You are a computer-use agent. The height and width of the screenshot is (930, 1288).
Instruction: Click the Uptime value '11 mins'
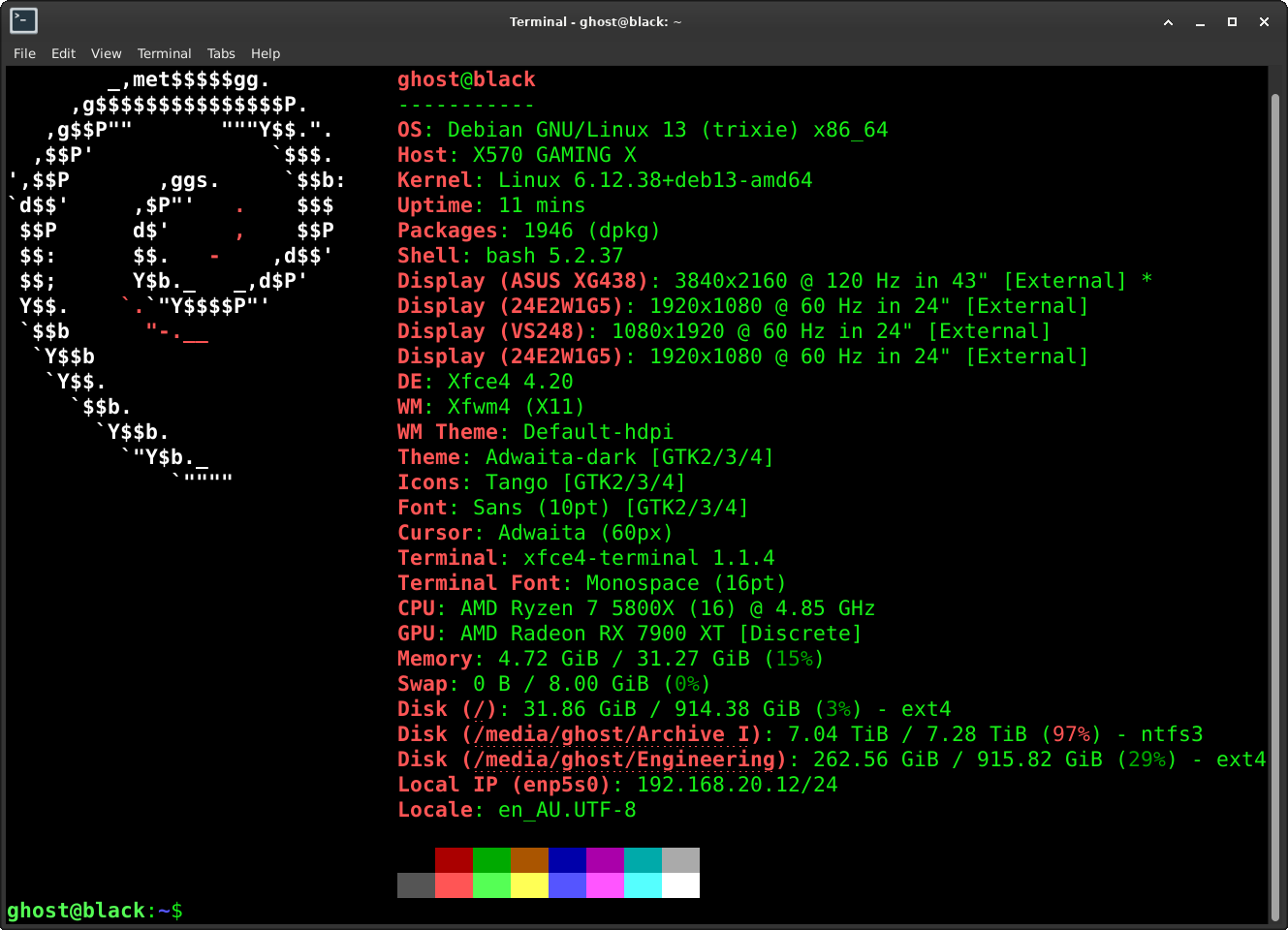click(x=542, y=205)
